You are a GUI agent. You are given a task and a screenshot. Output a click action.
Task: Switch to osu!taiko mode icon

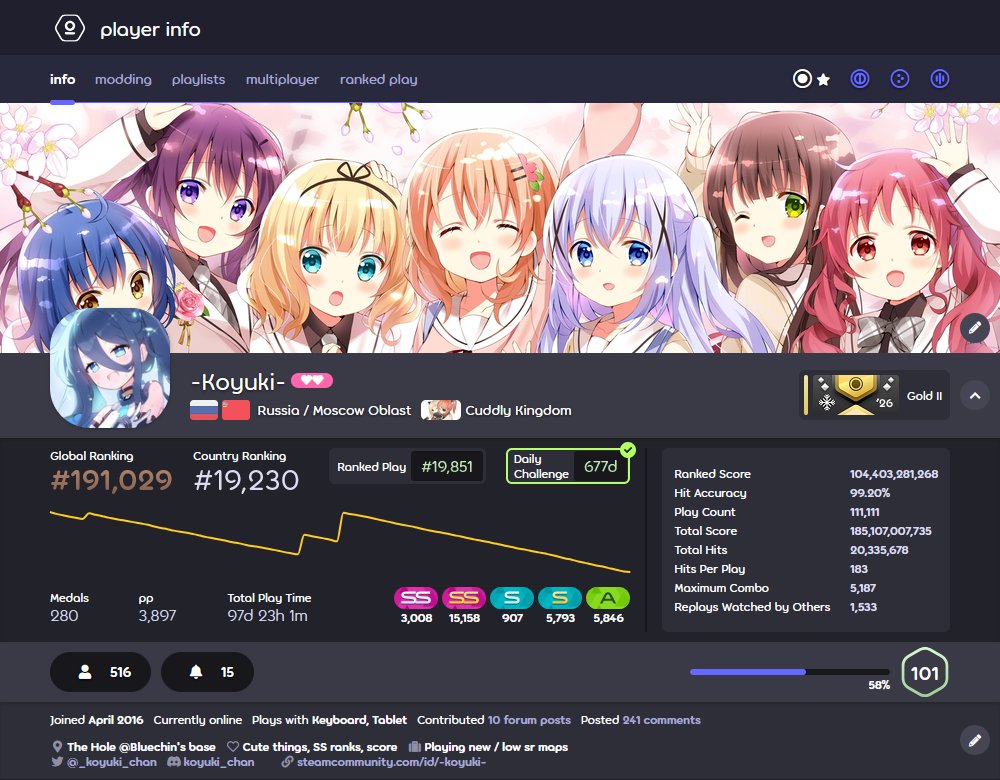tap(860, 79)
